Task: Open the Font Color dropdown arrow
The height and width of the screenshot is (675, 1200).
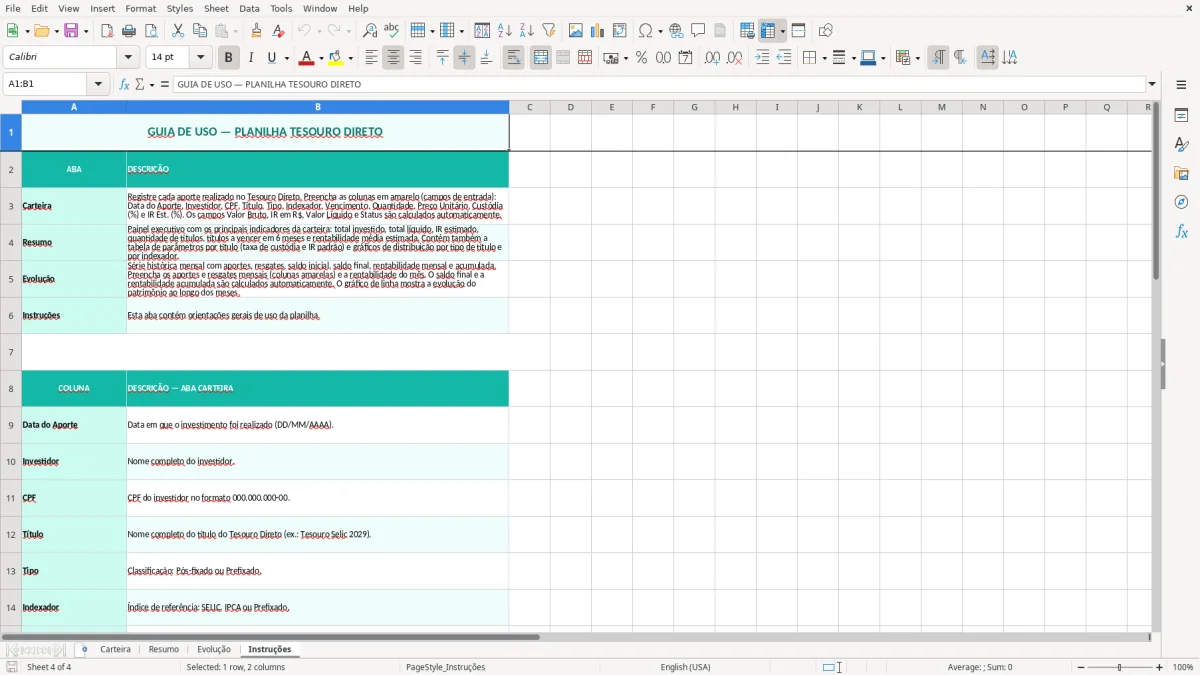Action: (x=321, y=58)
